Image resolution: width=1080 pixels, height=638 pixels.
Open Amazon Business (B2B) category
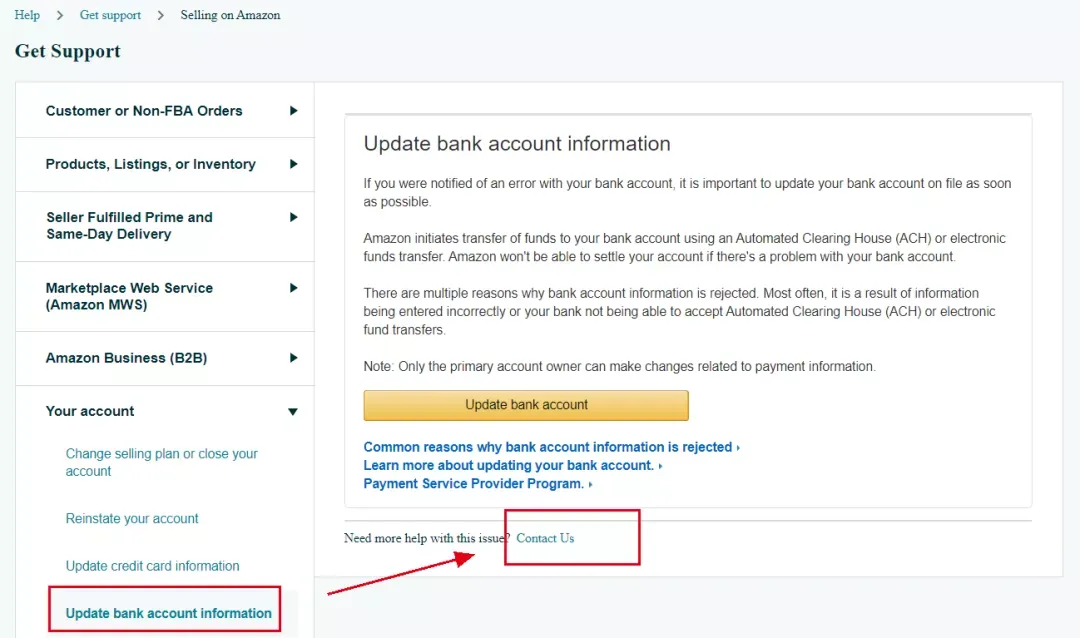coord(126,358)
